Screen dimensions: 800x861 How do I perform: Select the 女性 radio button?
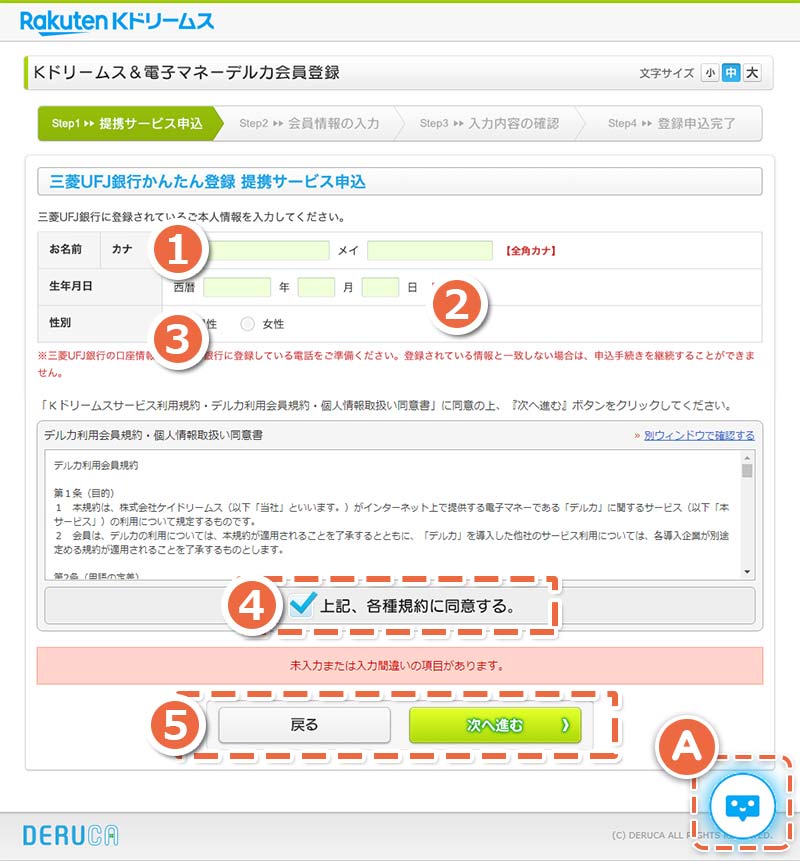pyautogui.click(x=247, y=324)
